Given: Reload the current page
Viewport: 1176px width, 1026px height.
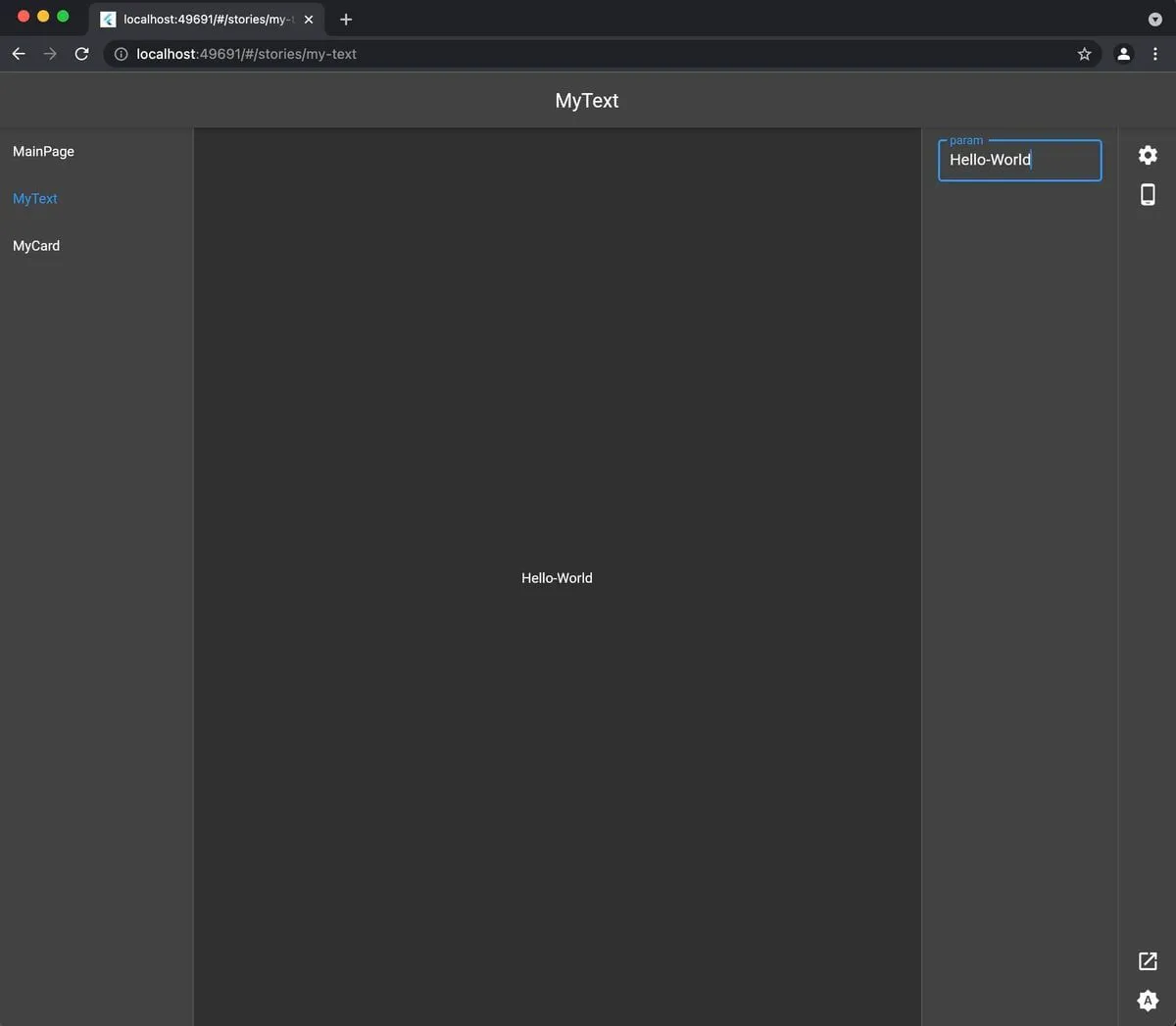Looking at the screenshot, I should [x=82, y=54].
